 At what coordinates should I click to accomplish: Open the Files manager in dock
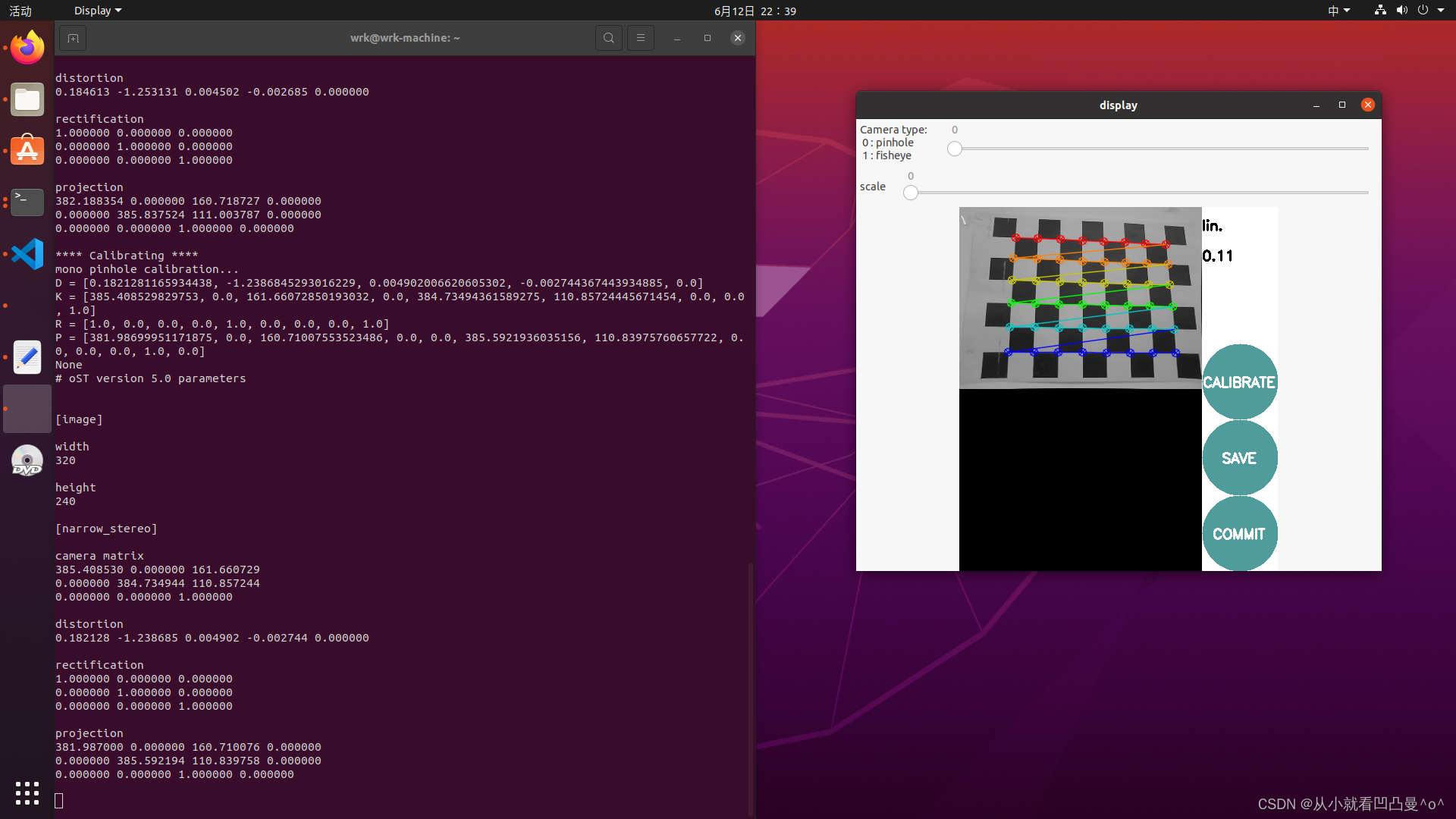[27, 99]
